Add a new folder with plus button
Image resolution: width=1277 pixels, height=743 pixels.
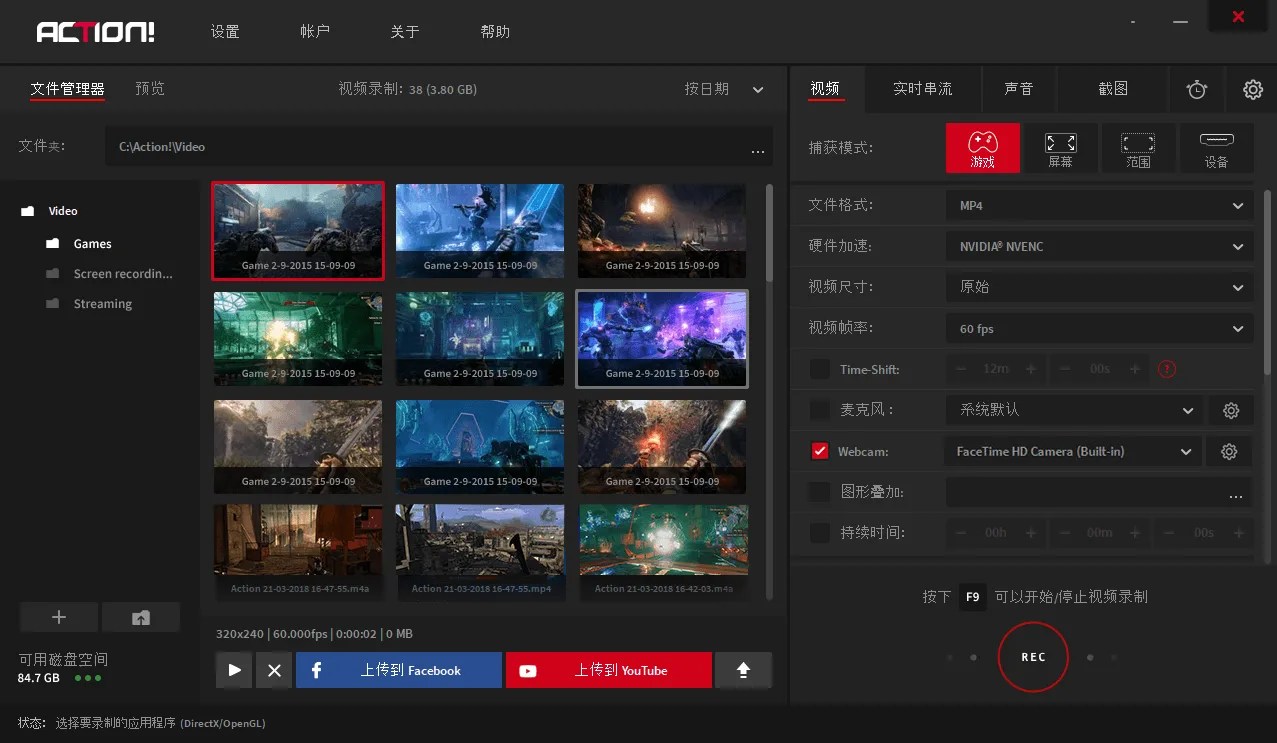point(59,617)
